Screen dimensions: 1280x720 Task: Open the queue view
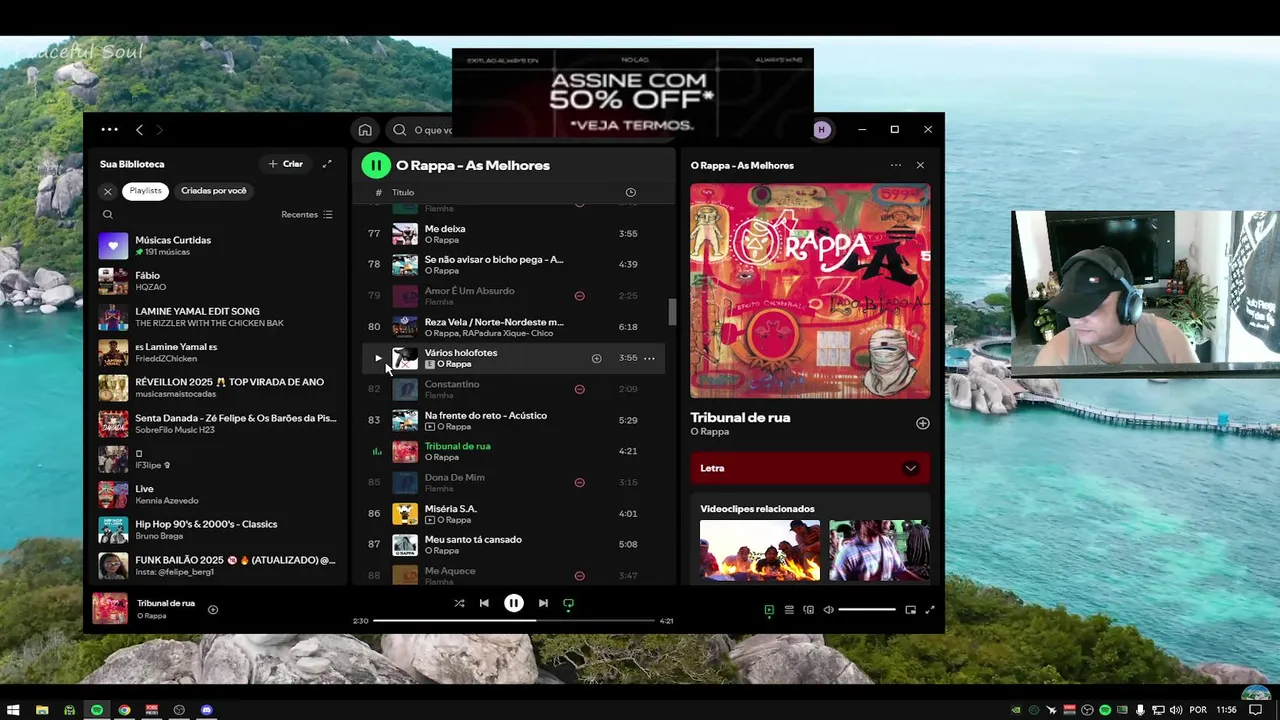789,610
